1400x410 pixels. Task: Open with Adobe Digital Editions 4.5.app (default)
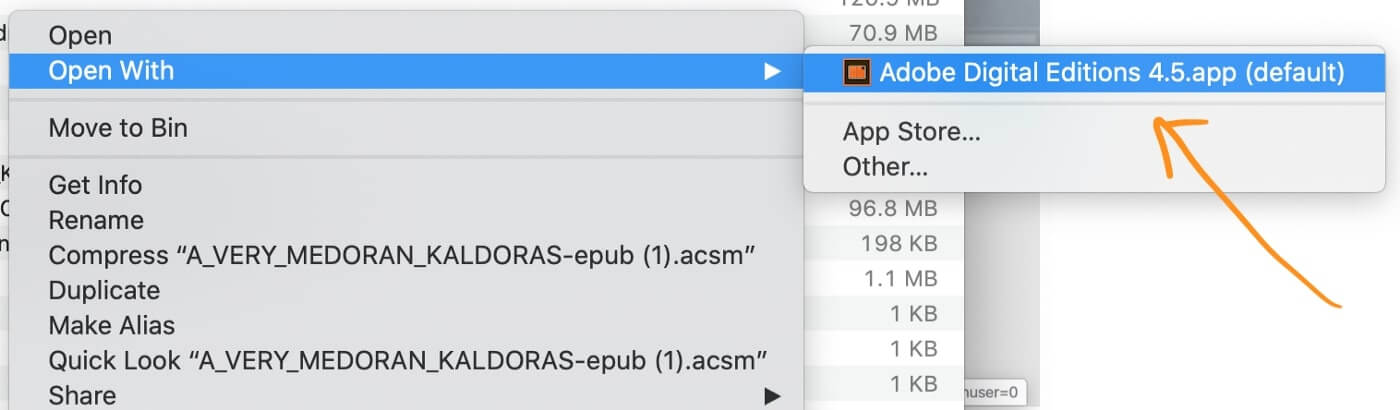coord(1094,72)
